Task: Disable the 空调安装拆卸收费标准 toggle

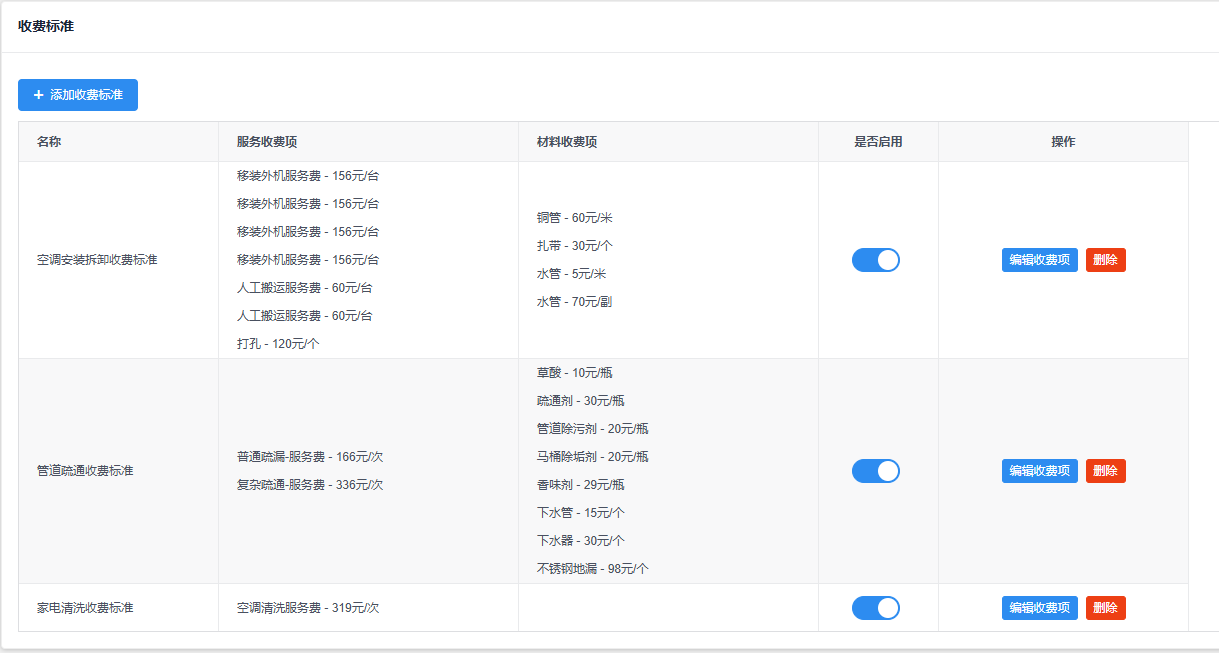Action: coord(875,260)
